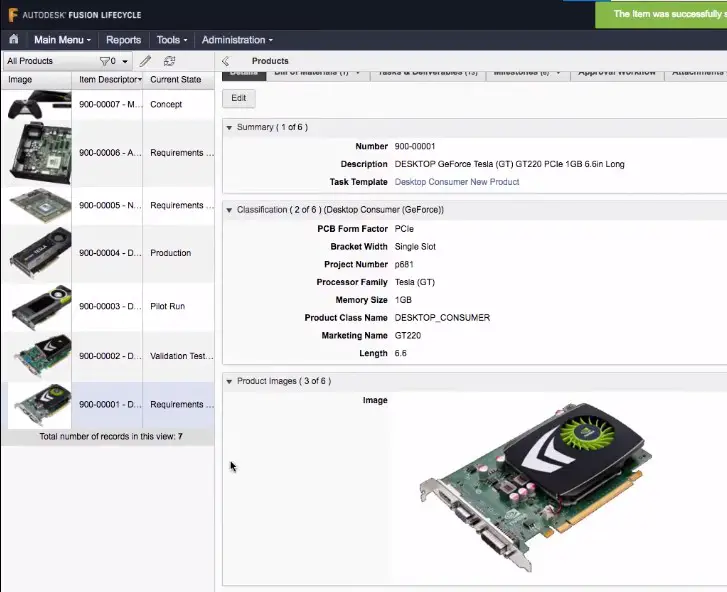Click the Validation Test state cell
Screen dimensions: 727x592
pyautogui.click(x=181, y=356)
